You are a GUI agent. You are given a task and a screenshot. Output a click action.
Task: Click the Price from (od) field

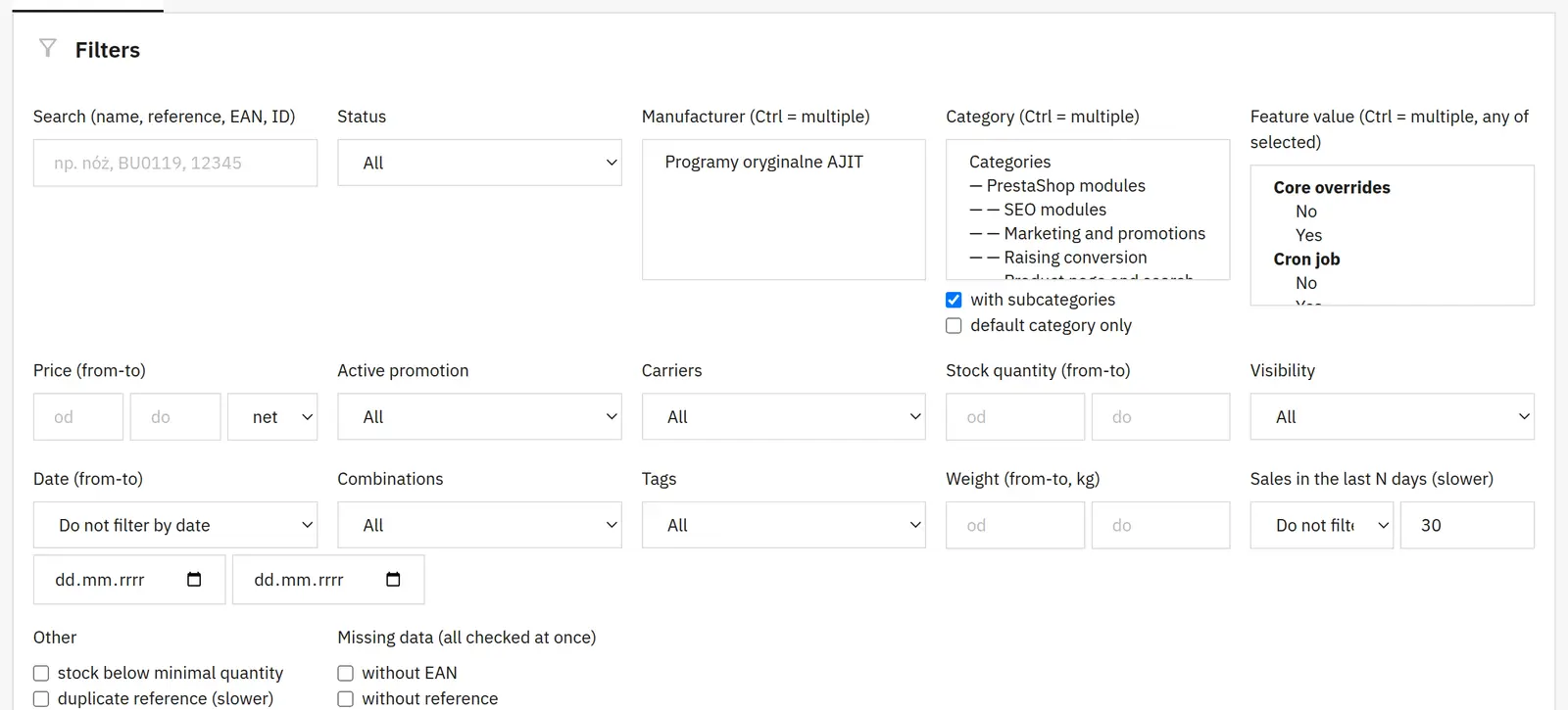coord(78,417)
